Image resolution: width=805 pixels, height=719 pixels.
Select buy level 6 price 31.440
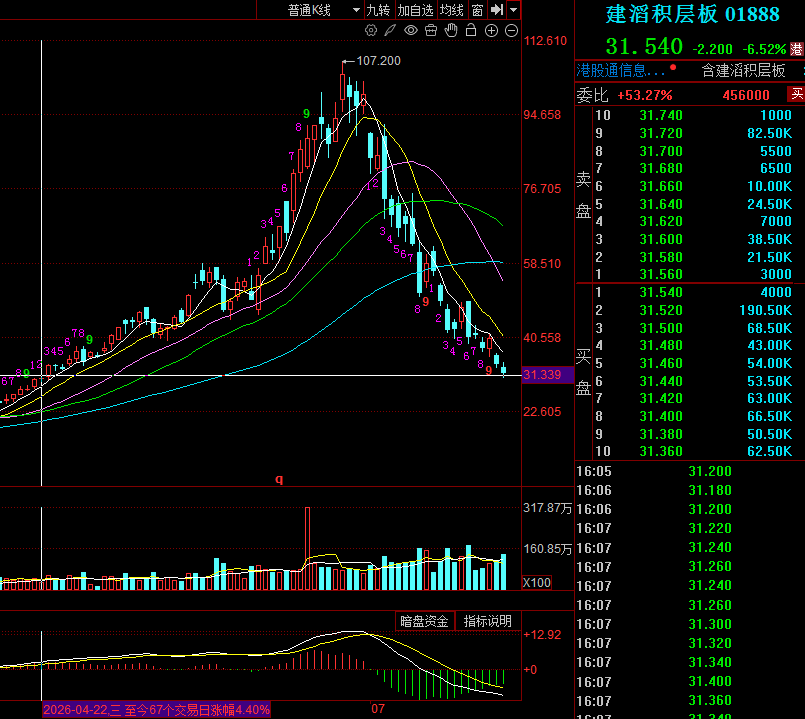(x=661, y=381)
